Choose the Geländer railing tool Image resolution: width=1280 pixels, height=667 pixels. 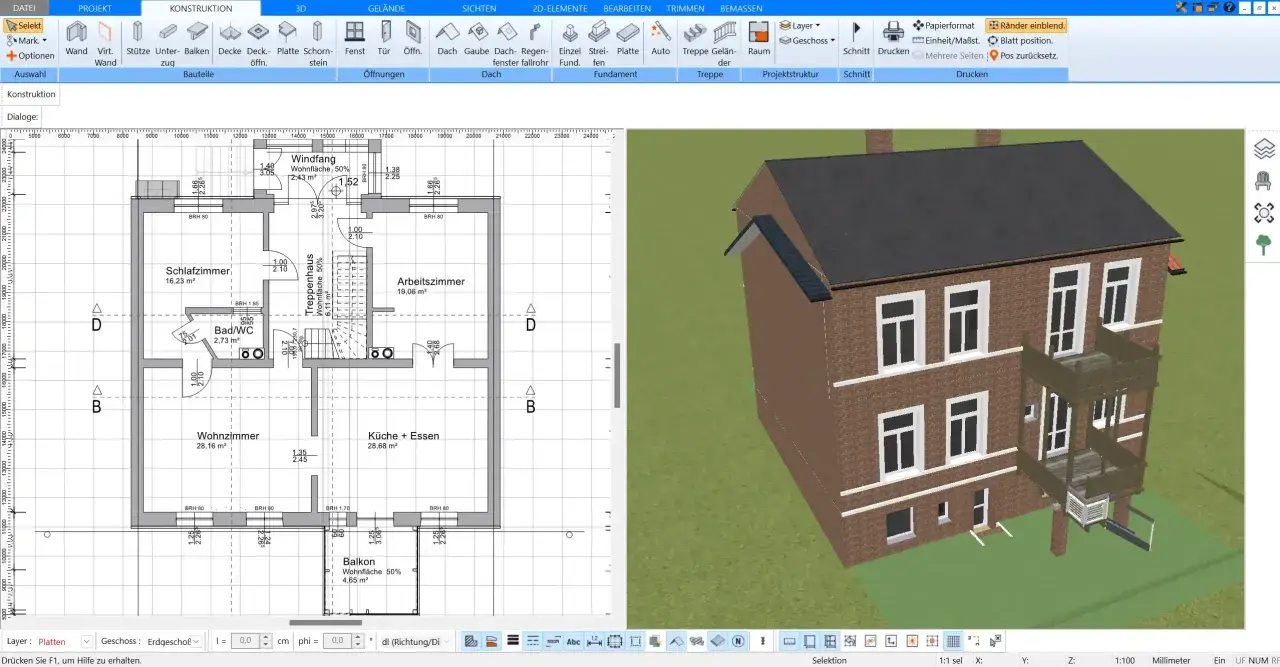pyautogui.click(x=725, y=43)
